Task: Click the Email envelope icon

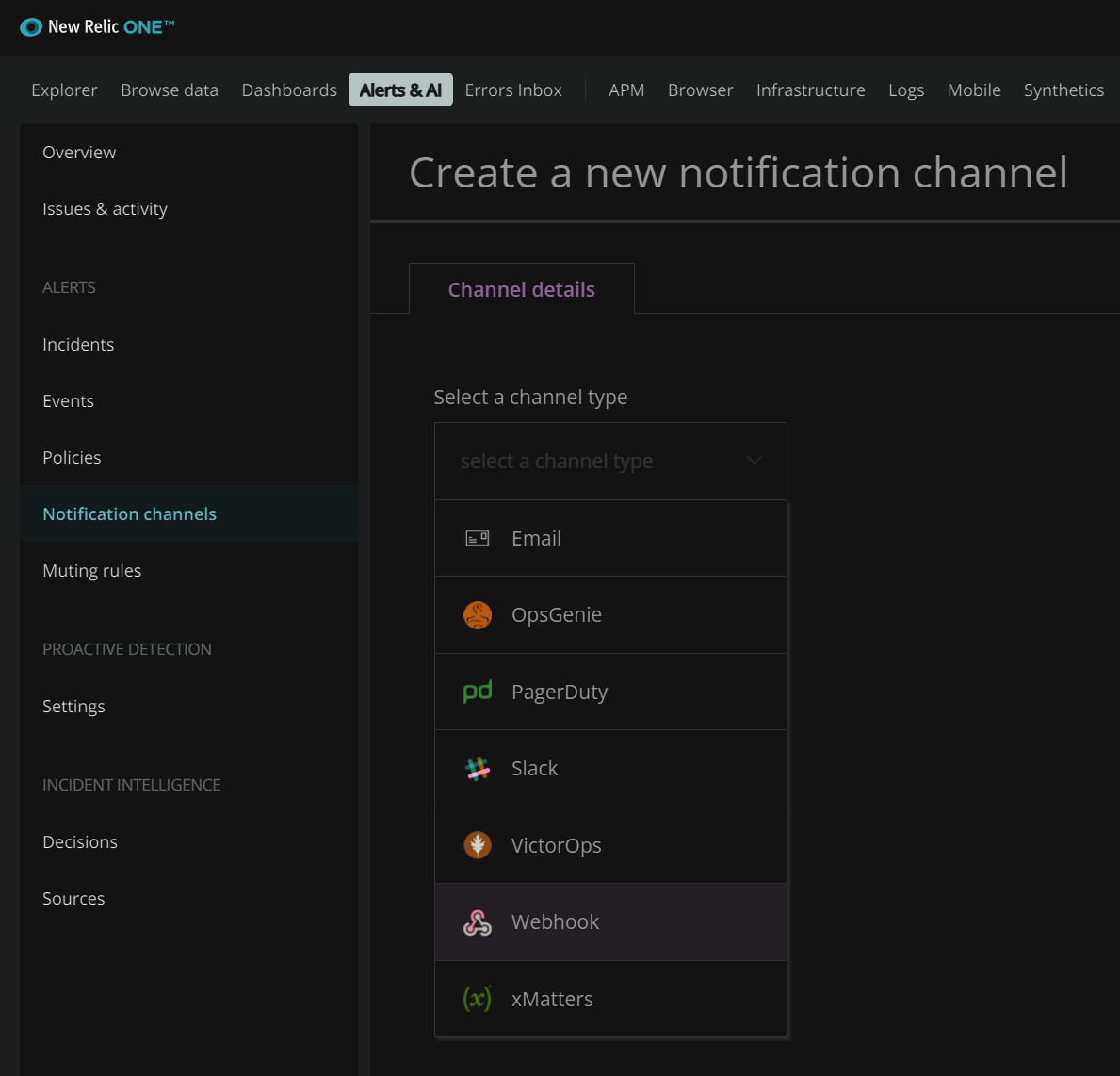Action: point(478,538)
